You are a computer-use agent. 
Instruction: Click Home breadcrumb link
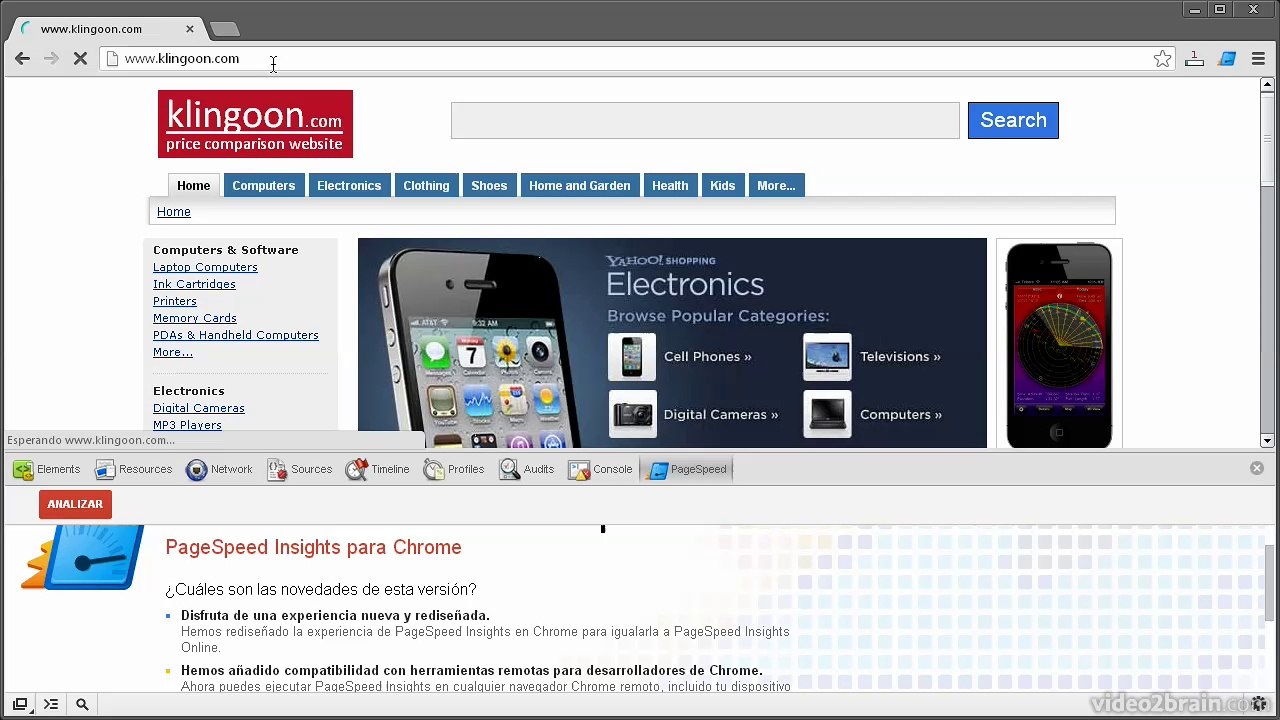coord(174,212)
